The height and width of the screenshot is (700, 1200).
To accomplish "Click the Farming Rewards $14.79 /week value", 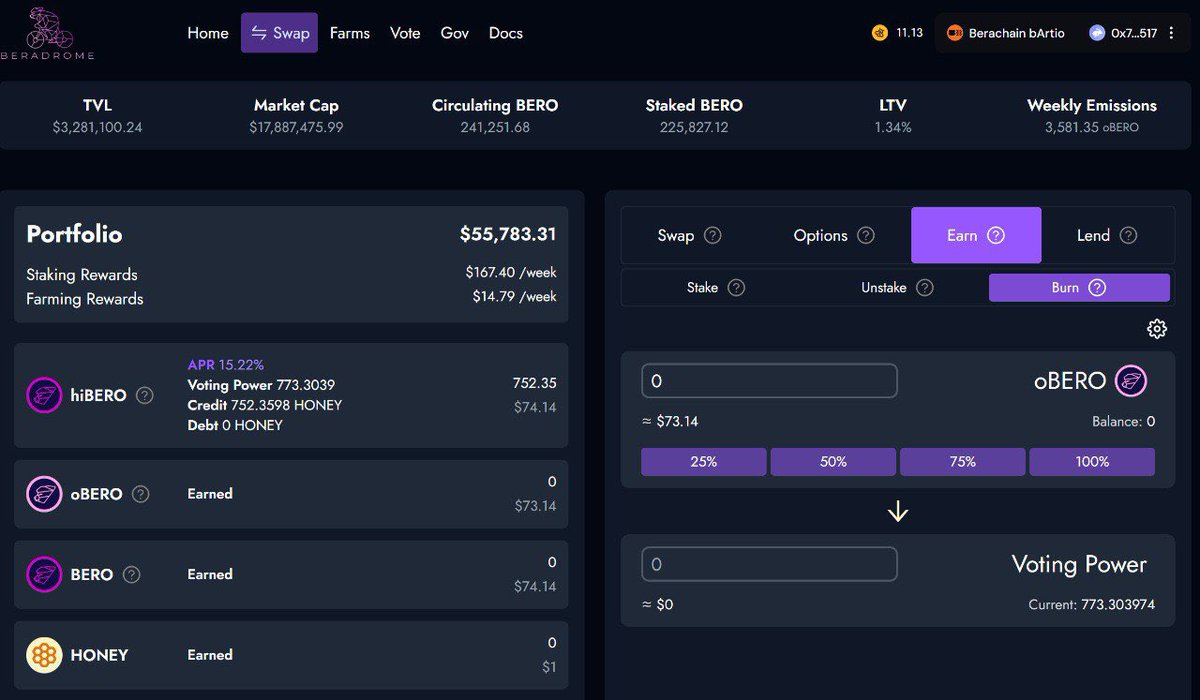I will coord(515,296).
